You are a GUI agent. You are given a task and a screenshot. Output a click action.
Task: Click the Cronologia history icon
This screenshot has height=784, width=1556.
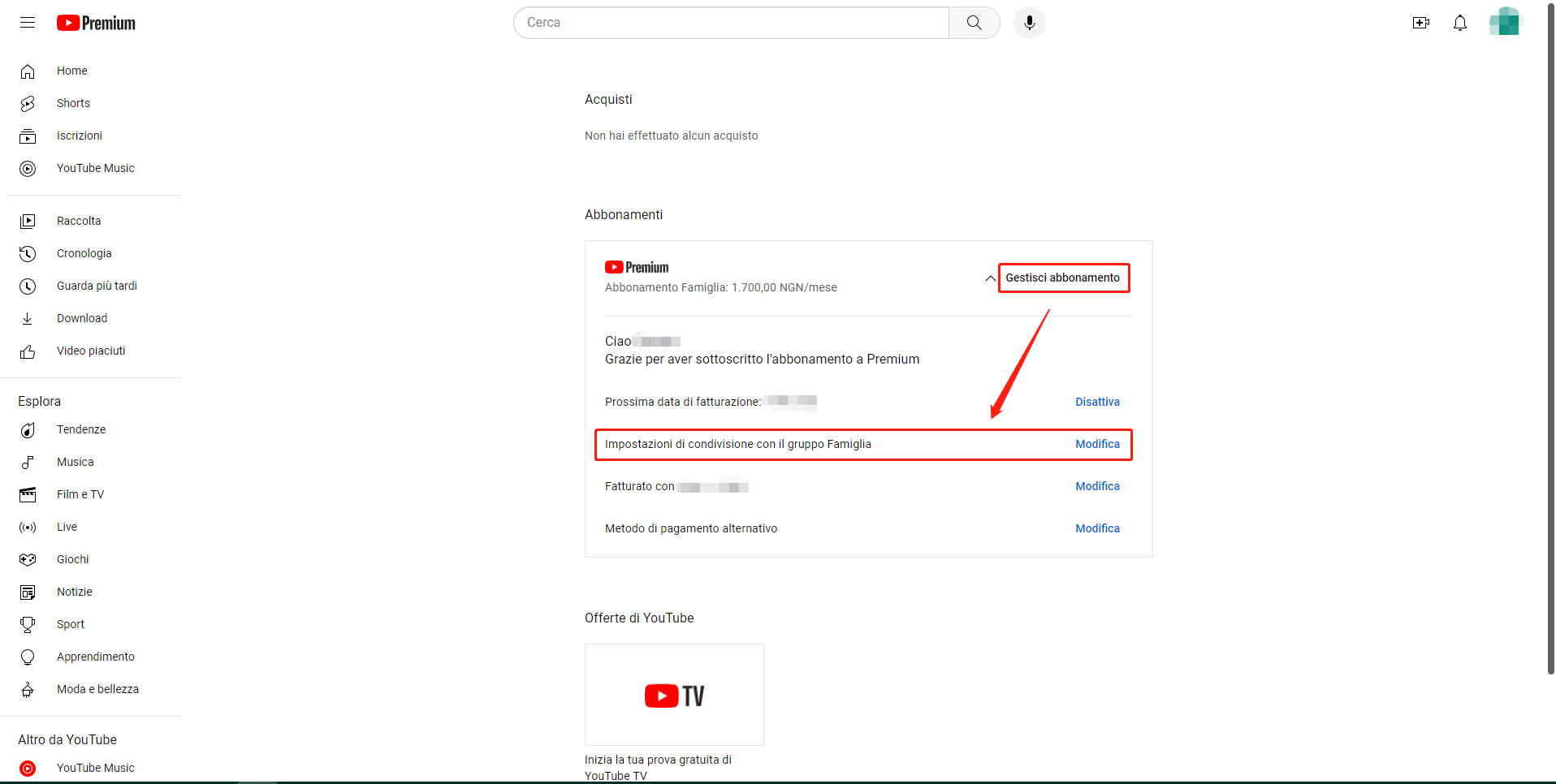(x=28, y=254)
